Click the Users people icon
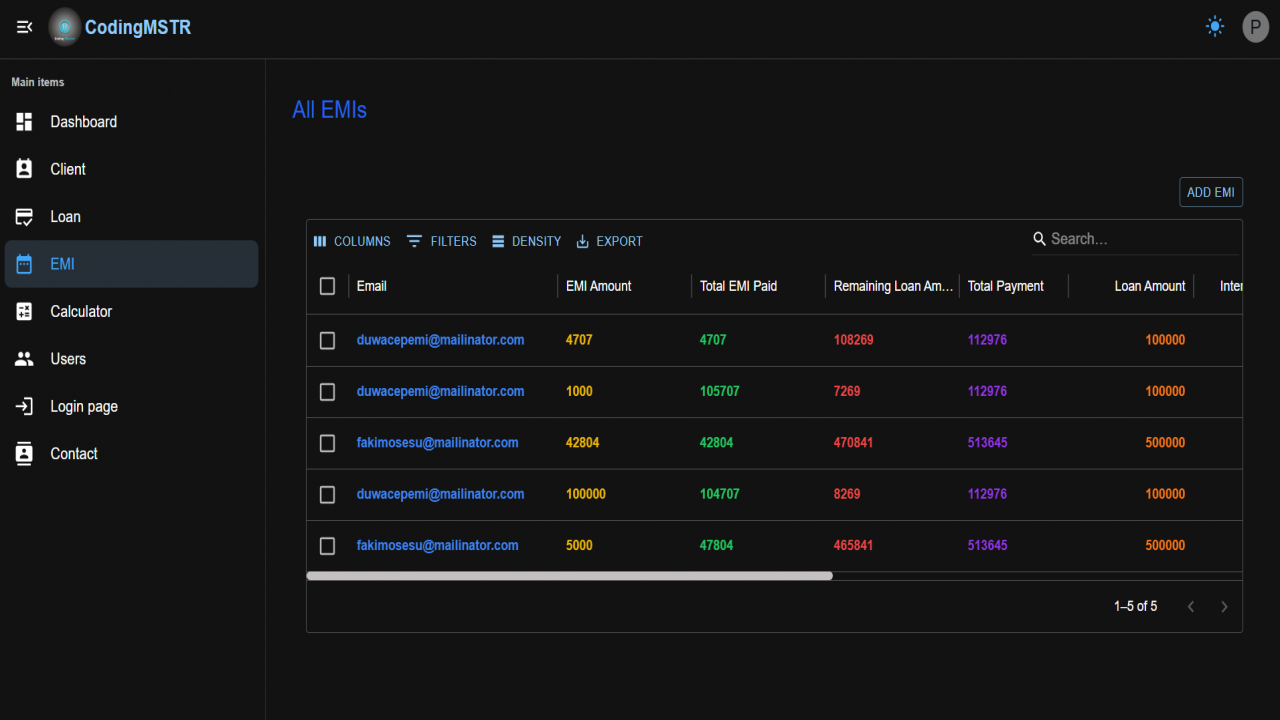The height and width of the screenshot is (720, 1280). pyautogui.click(x=25, y=359)
